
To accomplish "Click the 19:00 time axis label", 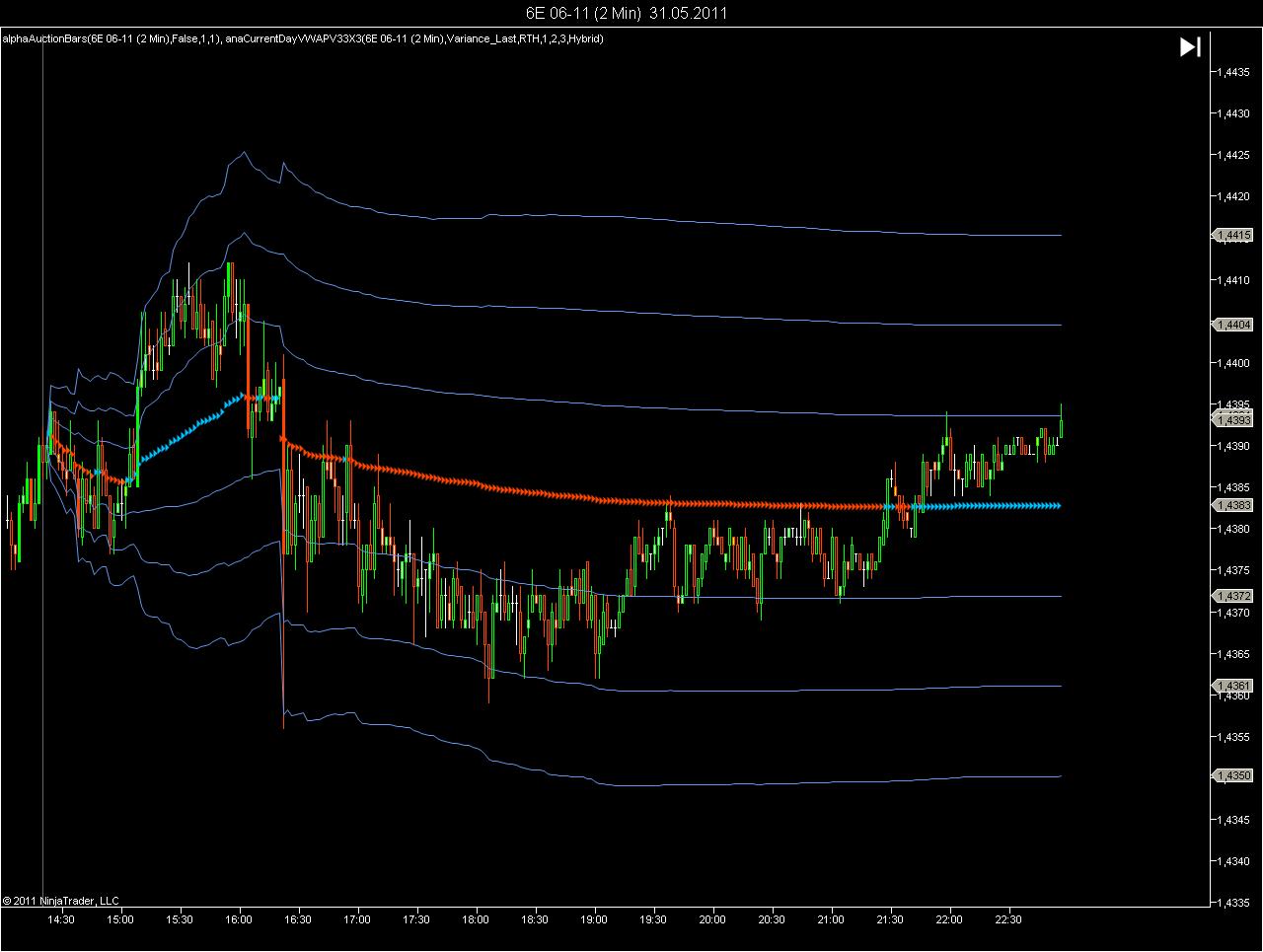I will click(594, 919).
